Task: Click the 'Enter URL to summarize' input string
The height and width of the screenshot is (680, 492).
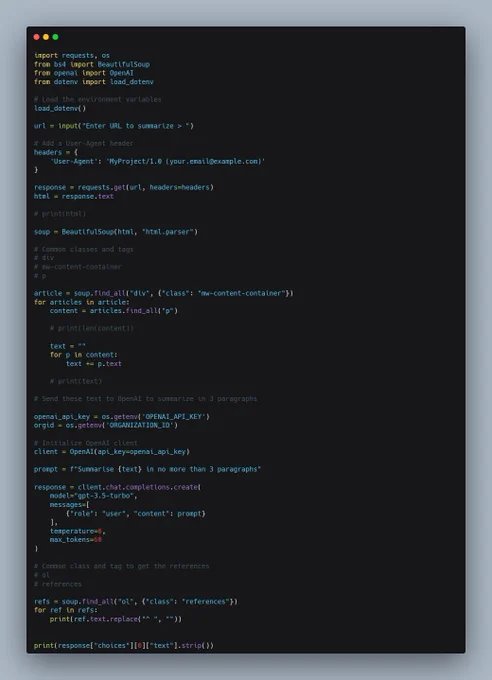Action: tap(135, 126)
